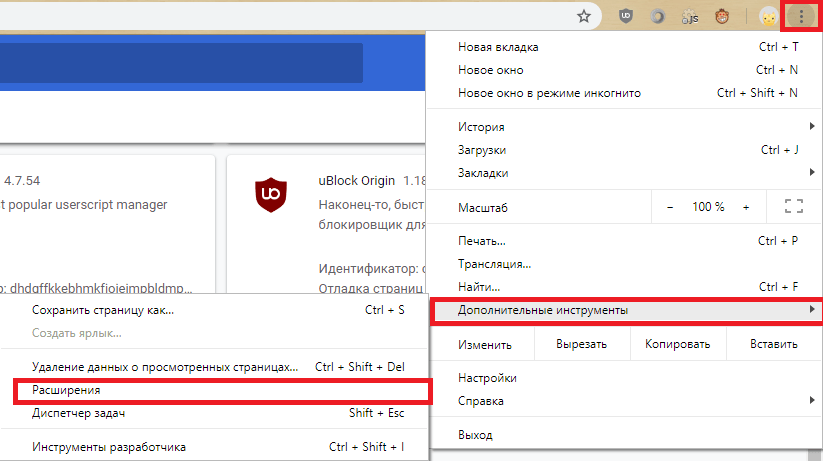Choose Трансляция... menu item
Viewport: 823px width, 461px height.
click(625, 264)
